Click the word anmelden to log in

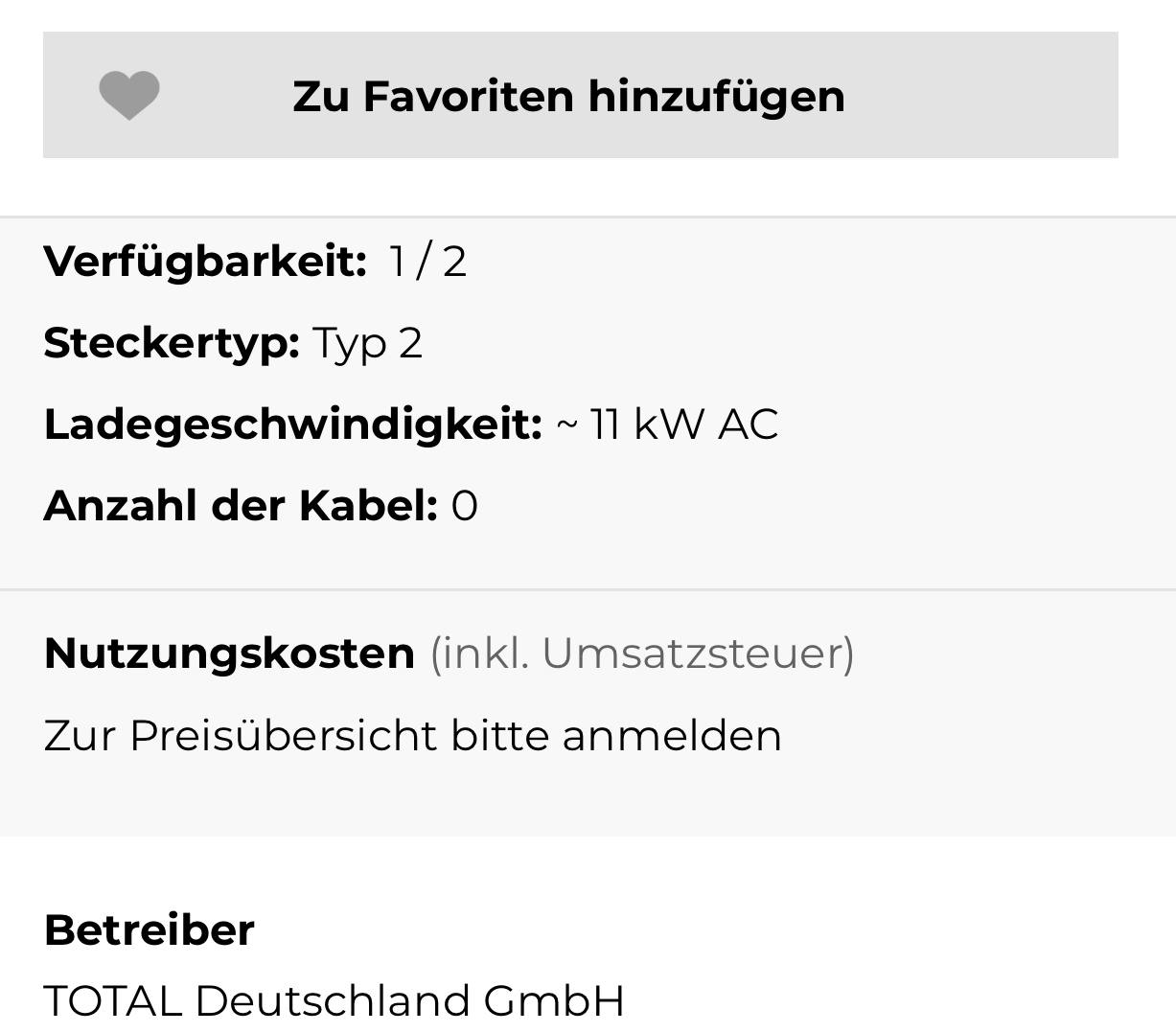[672, 736]
